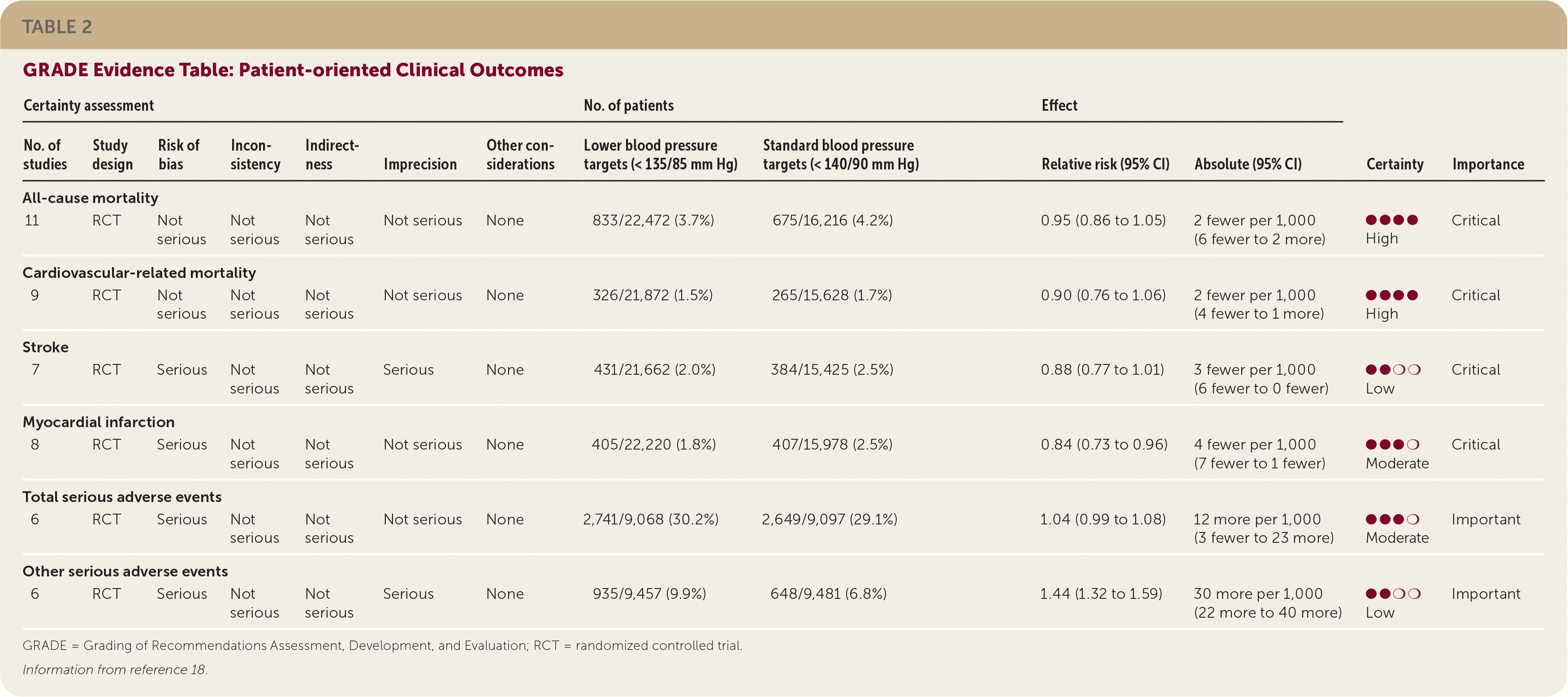Click the No. of patients group header
This screenshot has height=697, width=1568.
(x=628, y=105)
